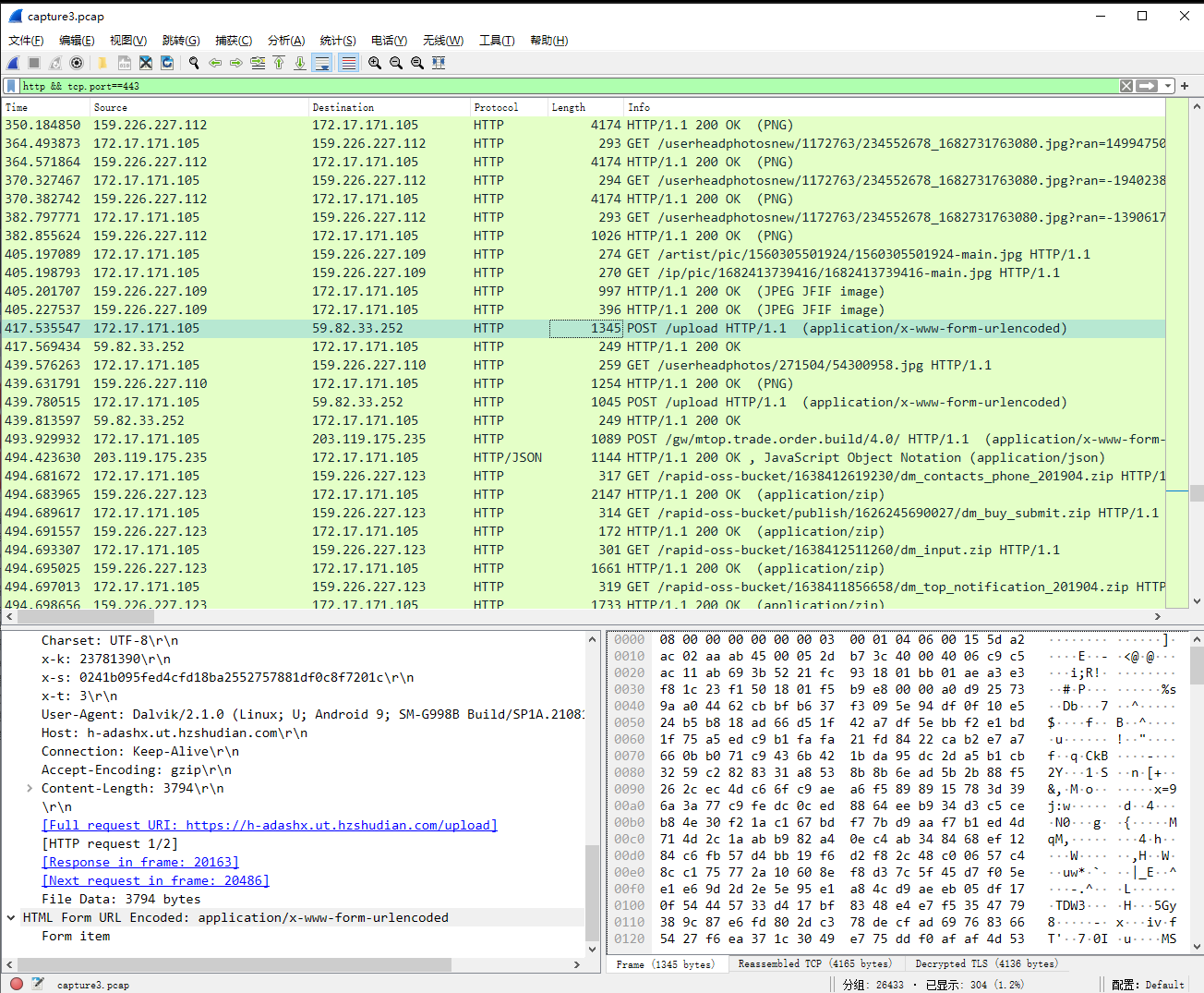
Task: Add a filter button with the plus
Action: coord(1185,86)
